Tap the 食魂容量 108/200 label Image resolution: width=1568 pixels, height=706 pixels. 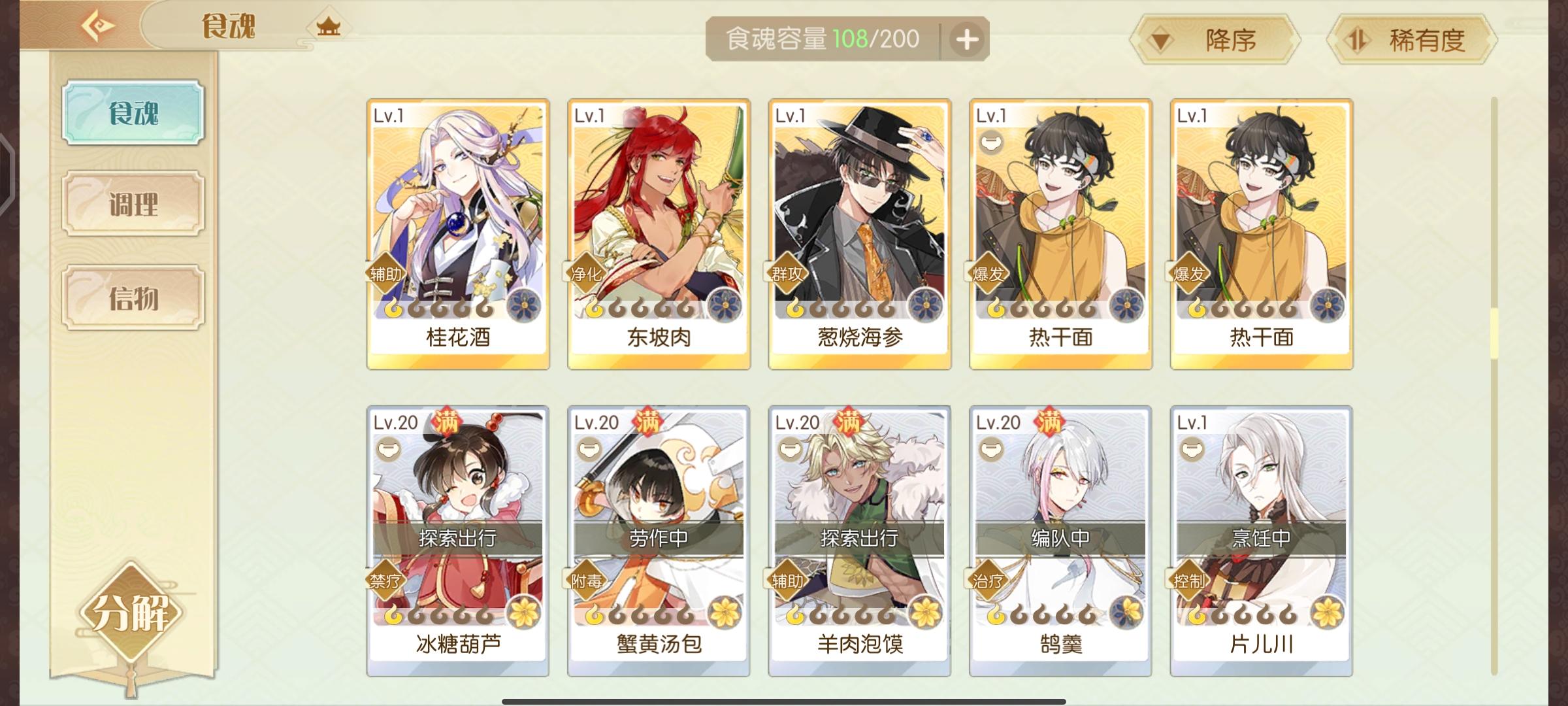(823, 39)
